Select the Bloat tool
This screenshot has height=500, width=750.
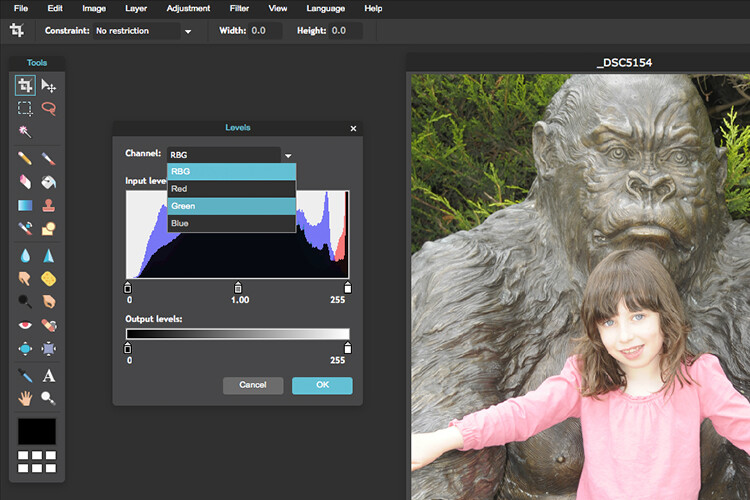[x=25, y=348]
